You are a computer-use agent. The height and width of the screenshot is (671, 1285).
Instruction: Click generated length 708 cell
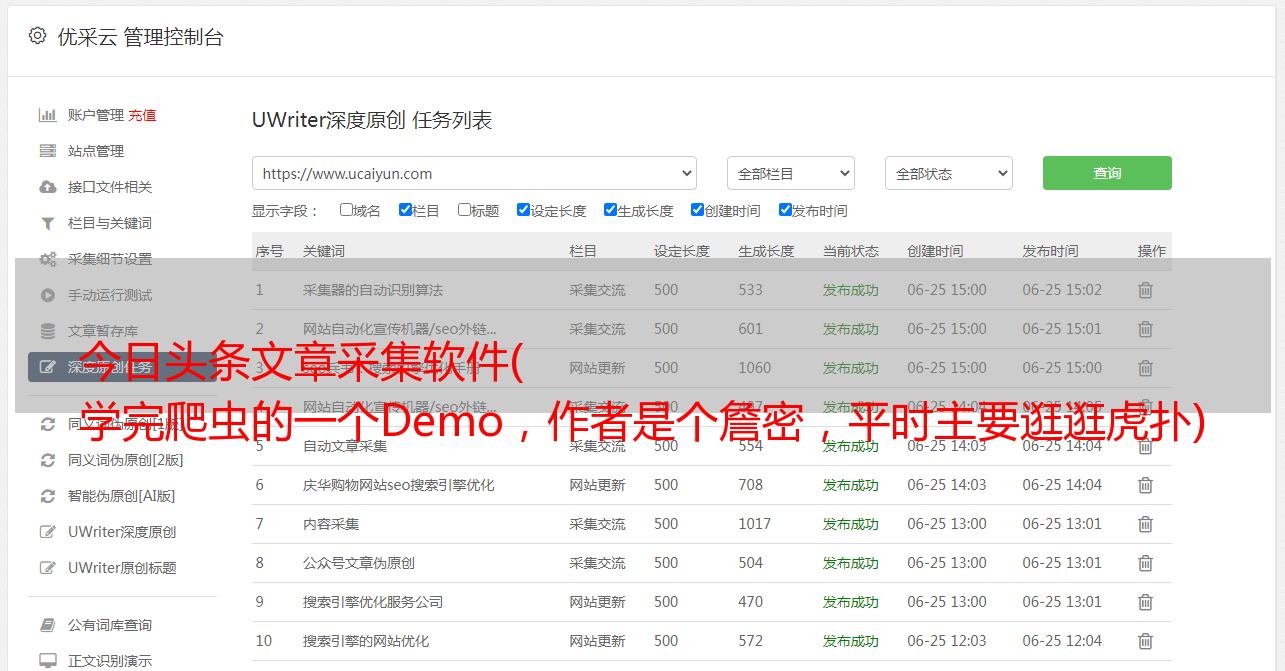click(x=751, y=485)
